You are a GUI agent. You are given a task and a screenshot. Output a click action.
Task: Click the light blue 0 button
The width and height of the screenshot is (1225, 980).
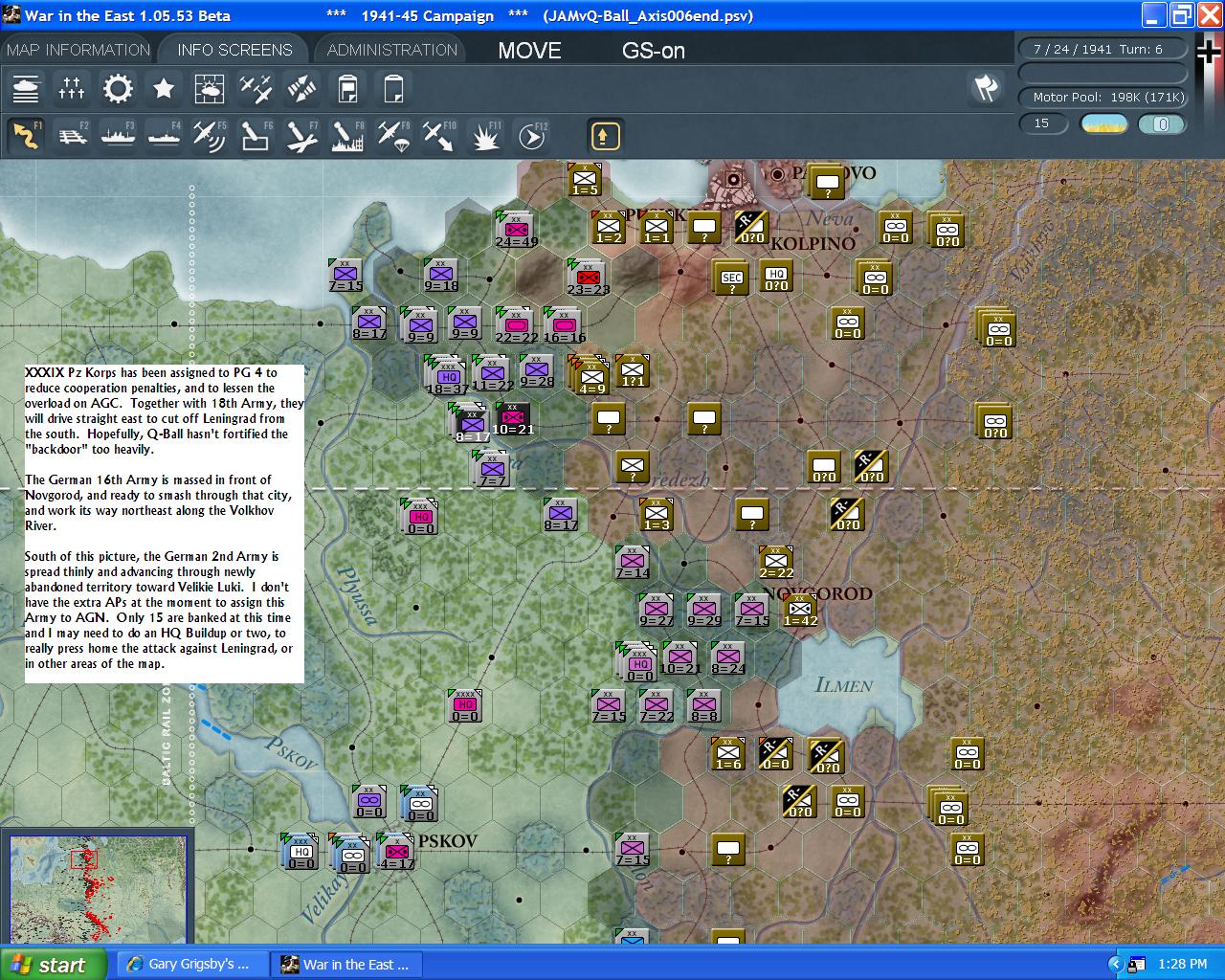pos(1162,123)
